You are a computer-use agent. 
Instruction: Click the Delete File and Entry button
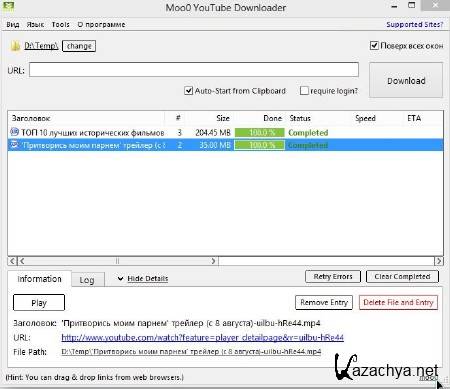398,303
